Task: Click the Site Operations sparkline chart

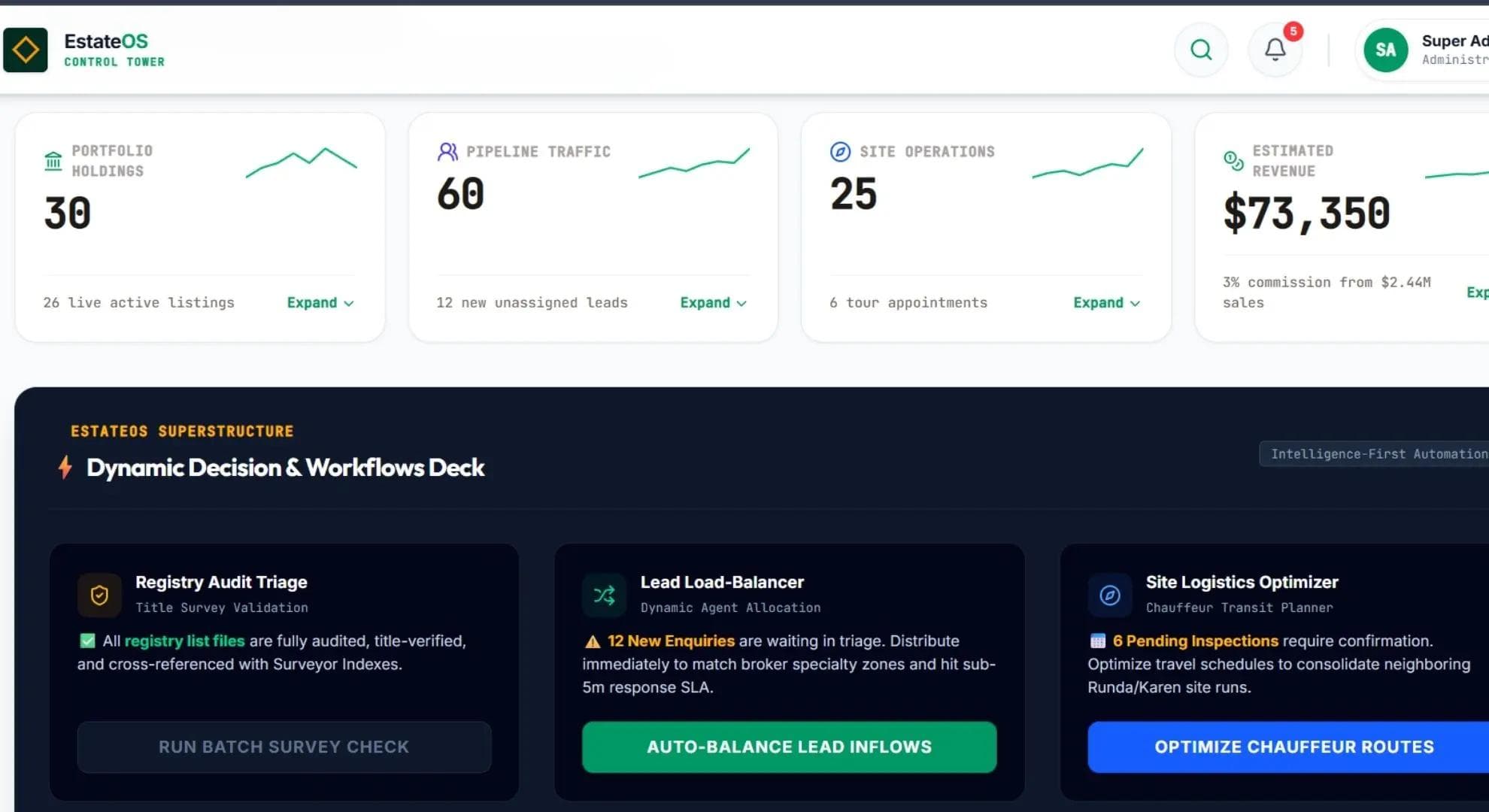Action: (x=1087, y=163)
